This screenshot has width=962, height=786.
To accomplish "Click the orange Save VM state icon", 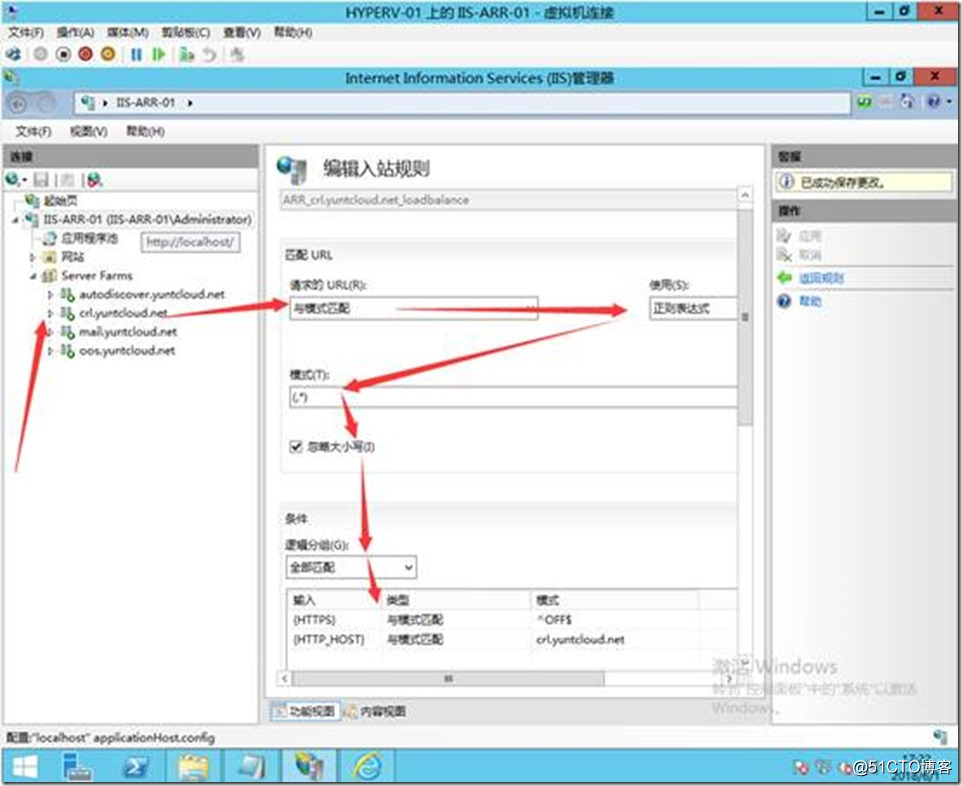I will click(108, 55).
